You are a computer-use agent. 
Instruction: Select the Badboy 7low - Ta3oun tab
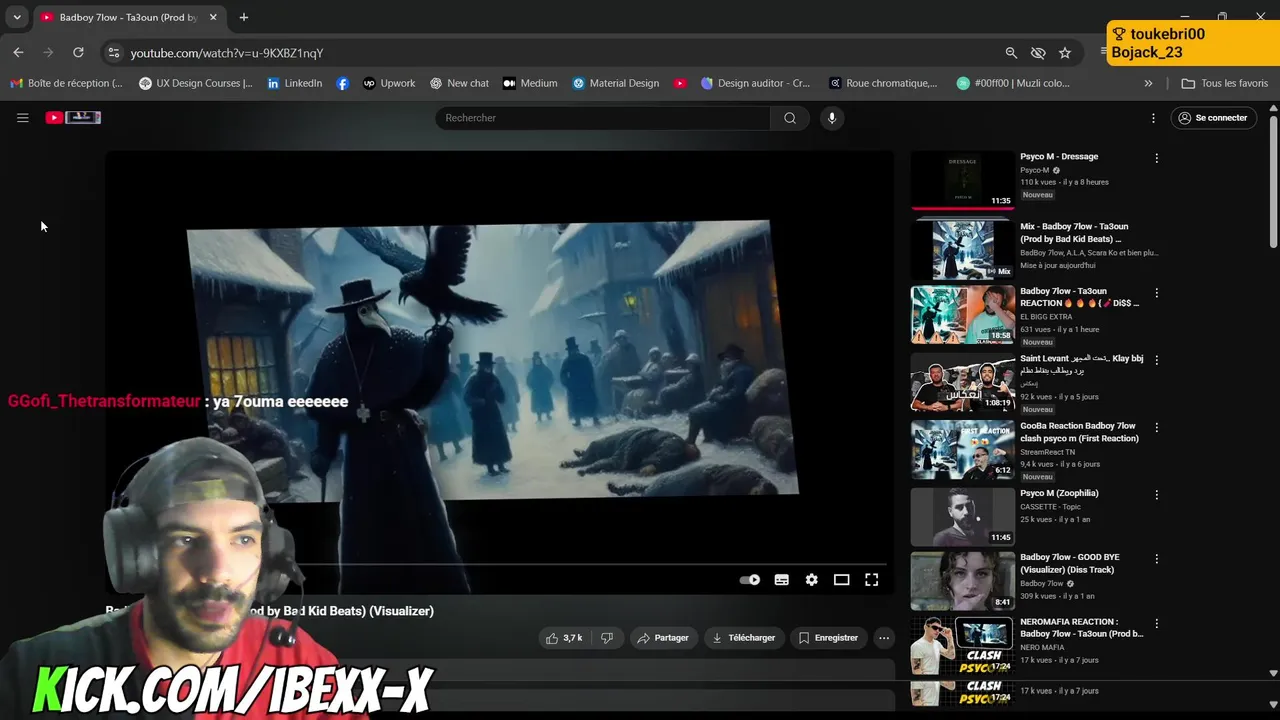pos(128,17)
